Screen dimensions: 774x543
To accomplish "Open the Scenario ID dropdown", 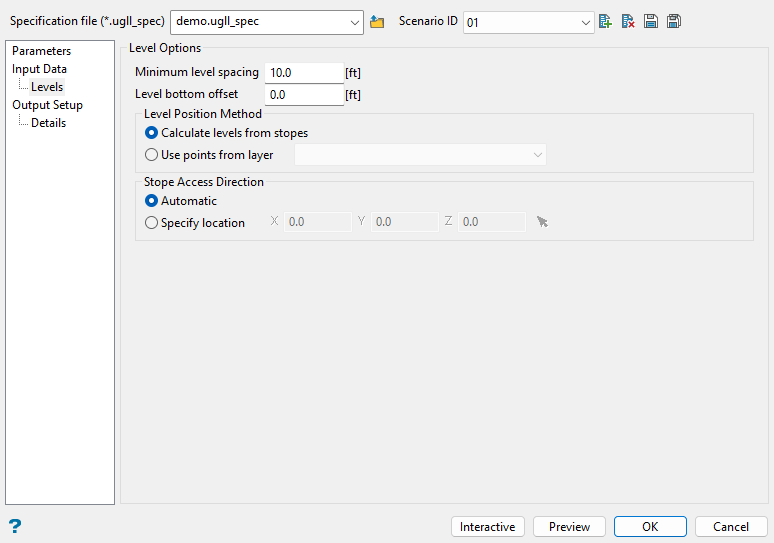I will tap(585, 23).
